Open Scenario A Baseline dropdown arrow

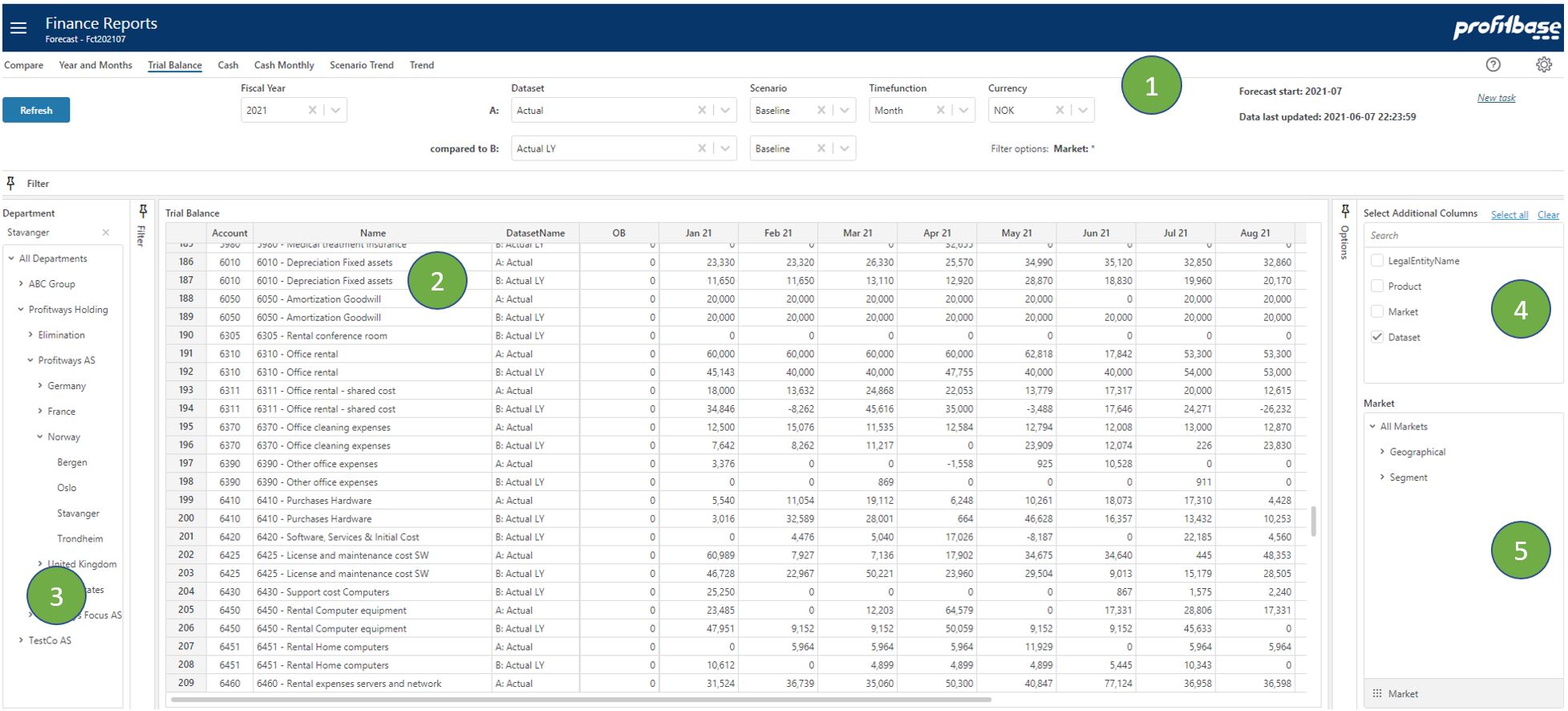(845, 110)
